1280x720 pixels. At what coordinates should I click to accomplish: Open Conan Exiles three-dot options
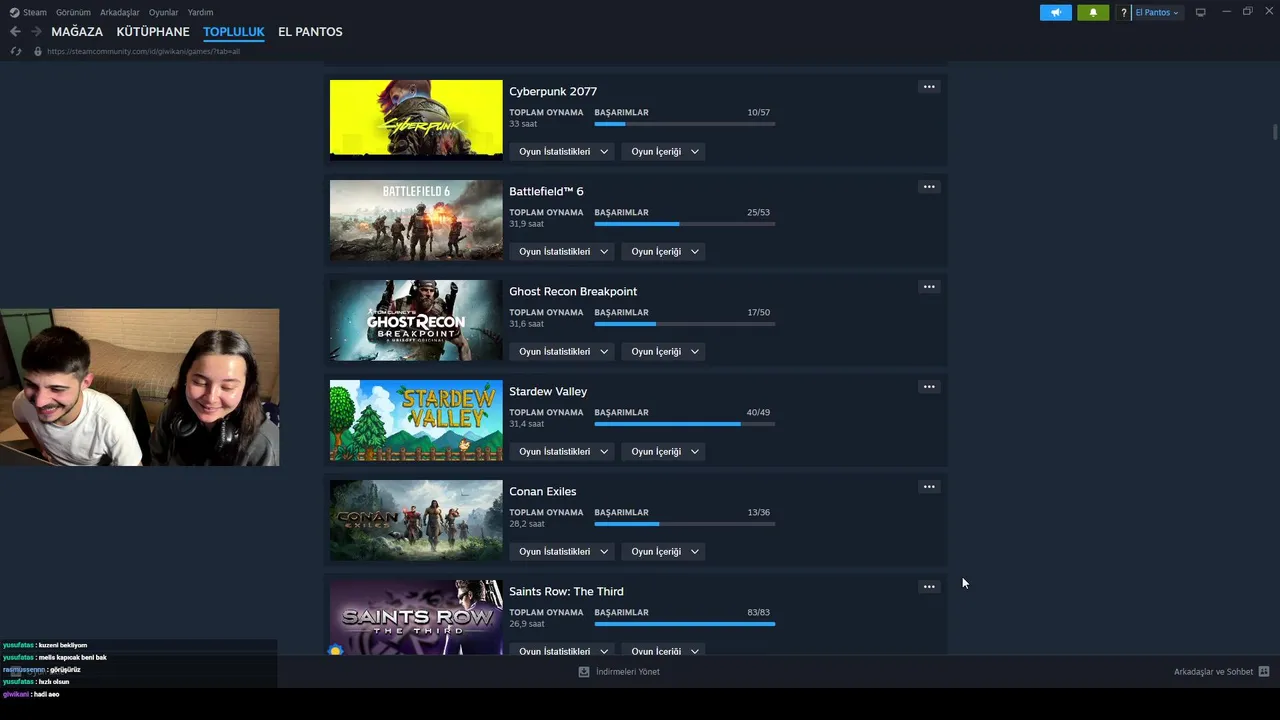pyautogui.click(x=929, y=487)
